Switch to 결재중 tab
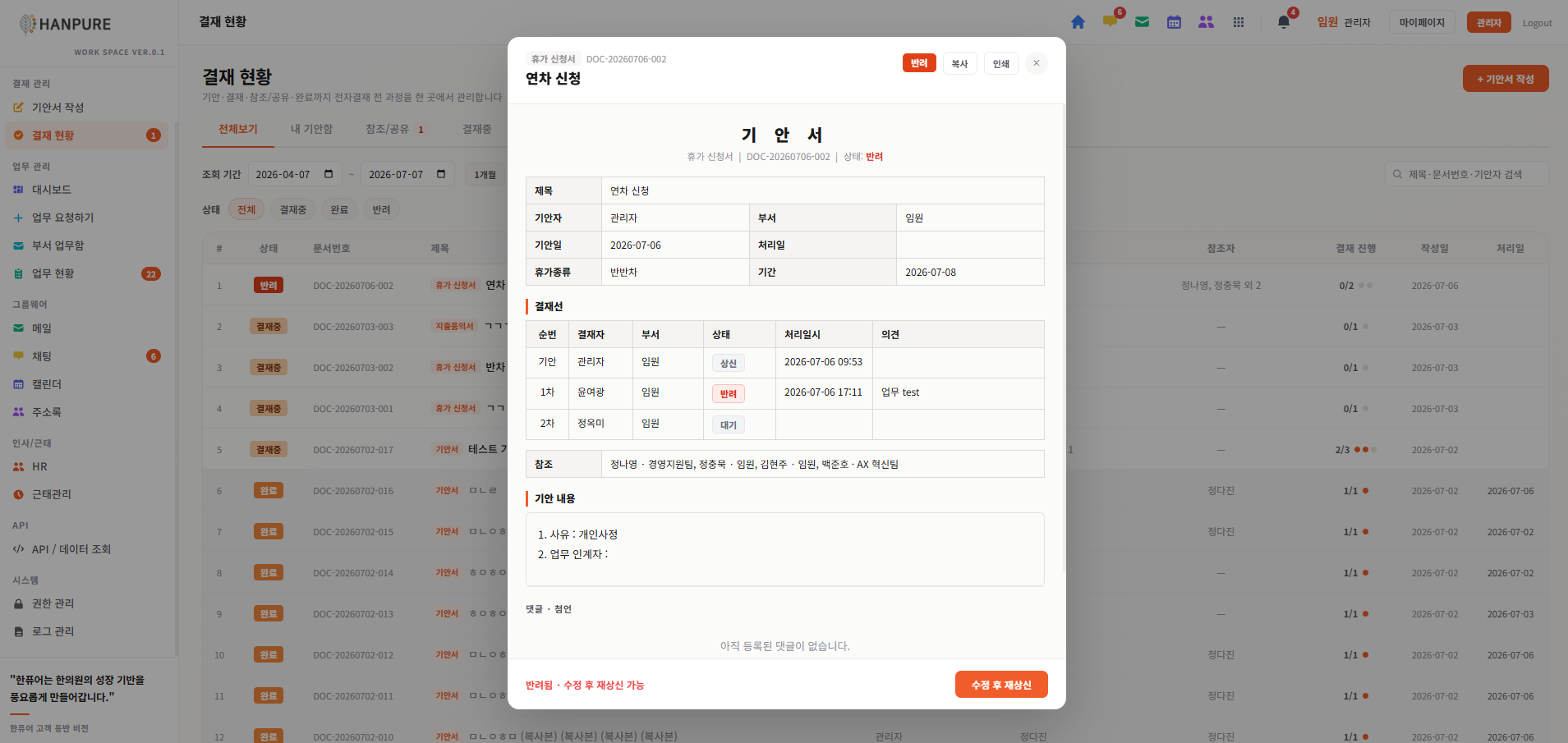 point(476,129)
